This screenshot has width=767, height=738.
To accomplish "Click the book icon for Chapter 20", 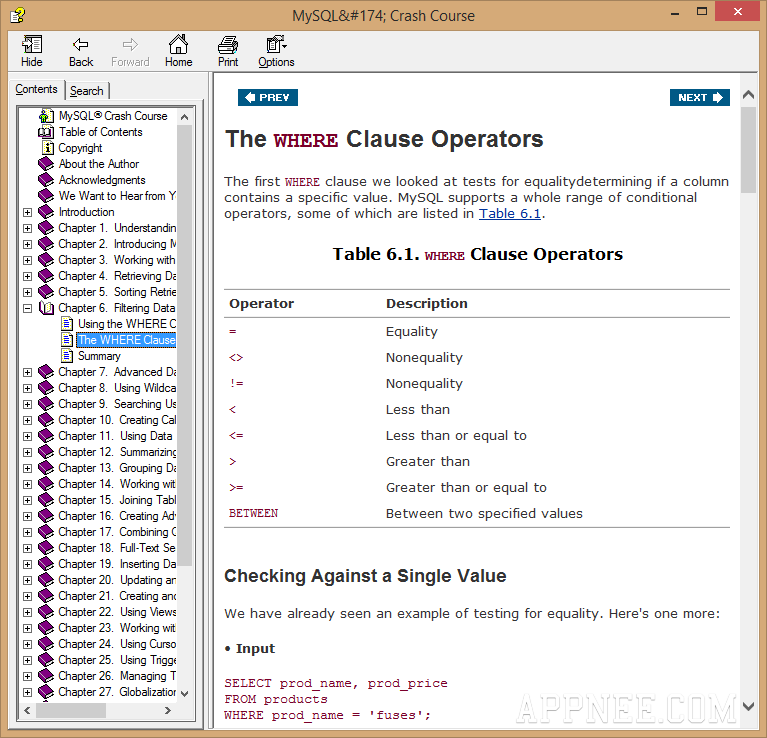I will pos(46,580).
